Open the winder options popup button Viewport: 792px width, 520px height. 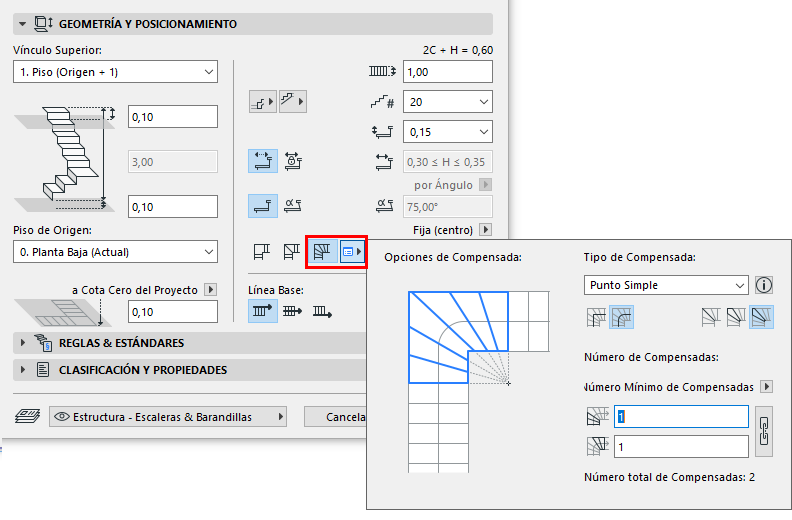352,251
